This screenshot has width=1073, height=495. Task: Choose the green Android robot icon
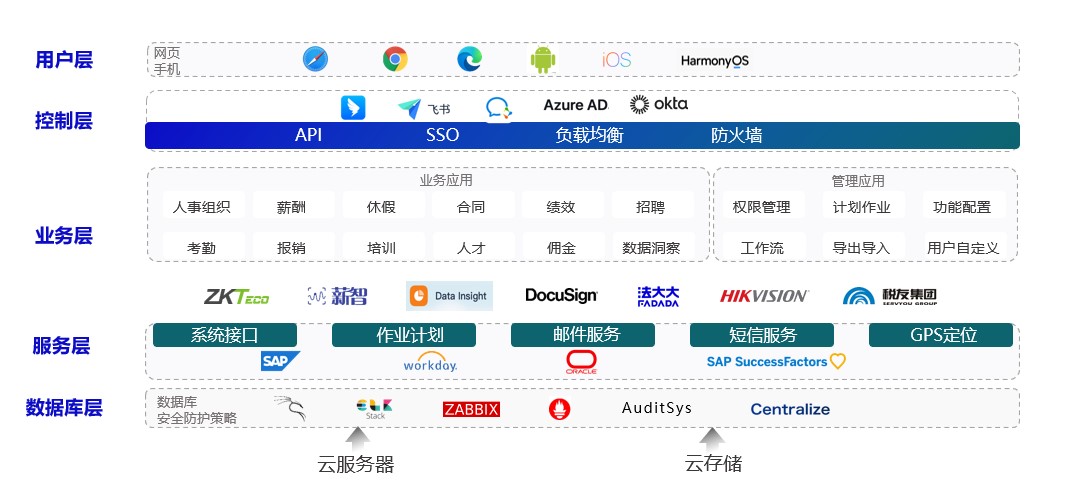[x=542, y=60]
